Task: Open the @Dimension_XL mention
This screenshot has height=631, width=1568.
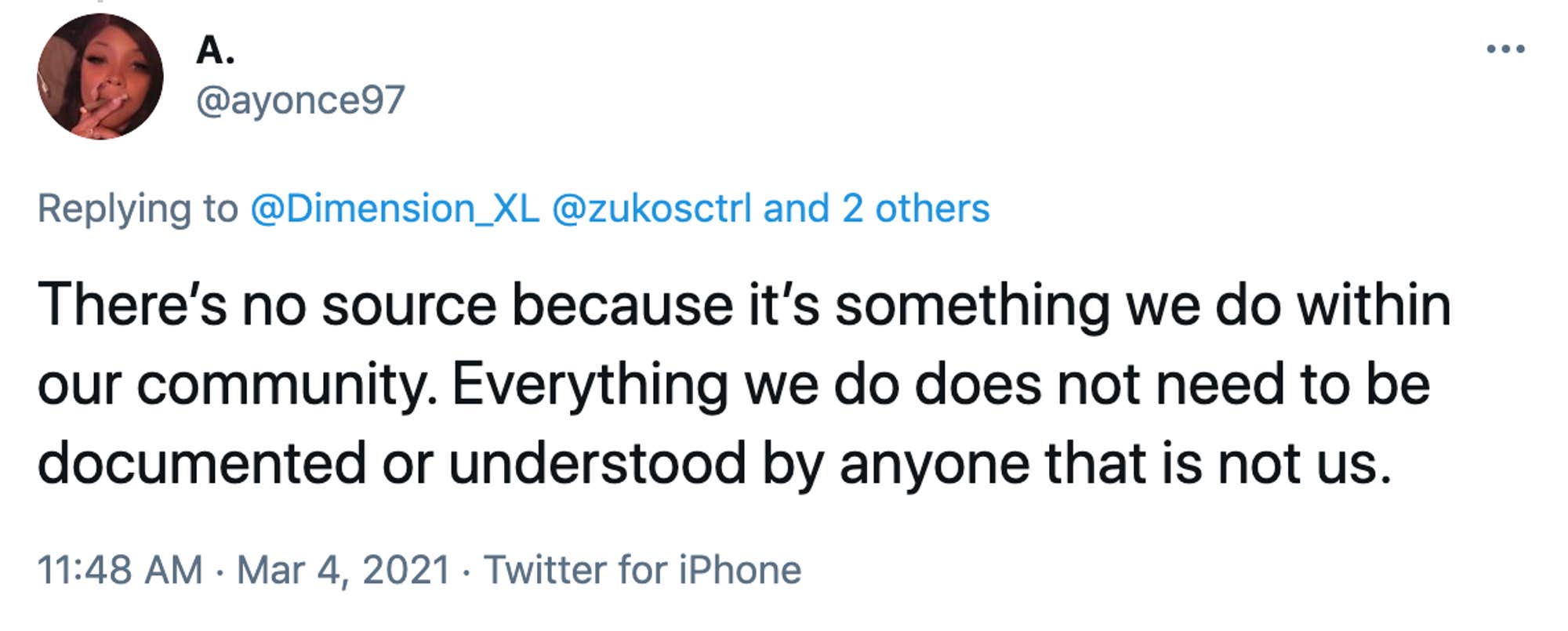Action: [394, 209]
